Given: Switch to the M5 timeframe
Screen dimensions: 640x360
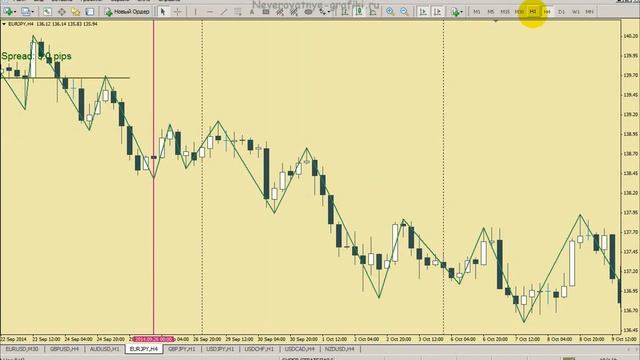Looking at the screenshot, I should [x=491, y=12].
